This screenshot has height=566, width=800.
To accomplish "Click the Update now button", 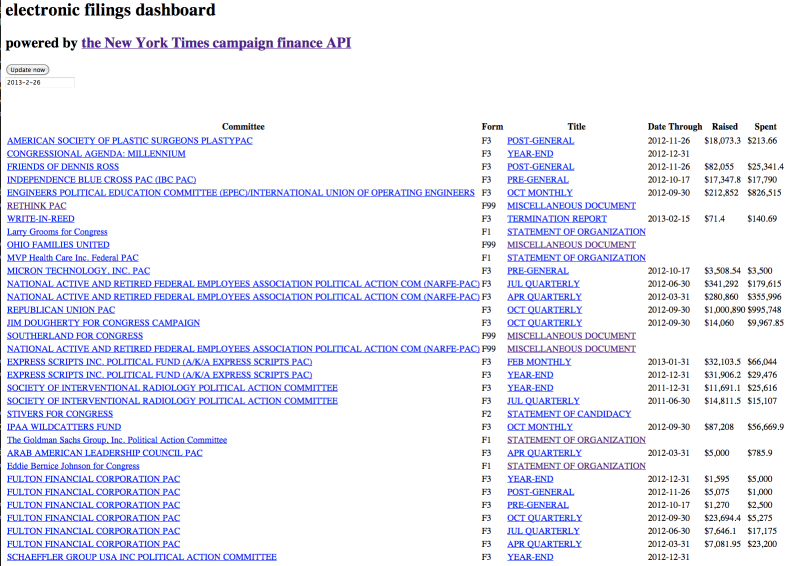I will 27,70.
